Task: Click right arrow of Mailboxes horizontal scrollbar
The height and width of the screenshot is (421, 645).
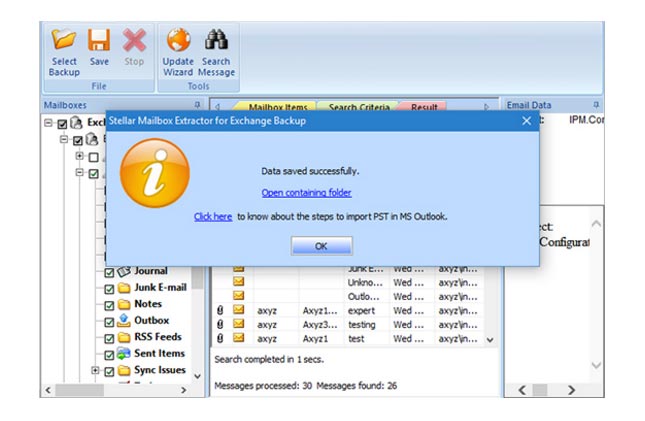Action: [x=184, y=390]
